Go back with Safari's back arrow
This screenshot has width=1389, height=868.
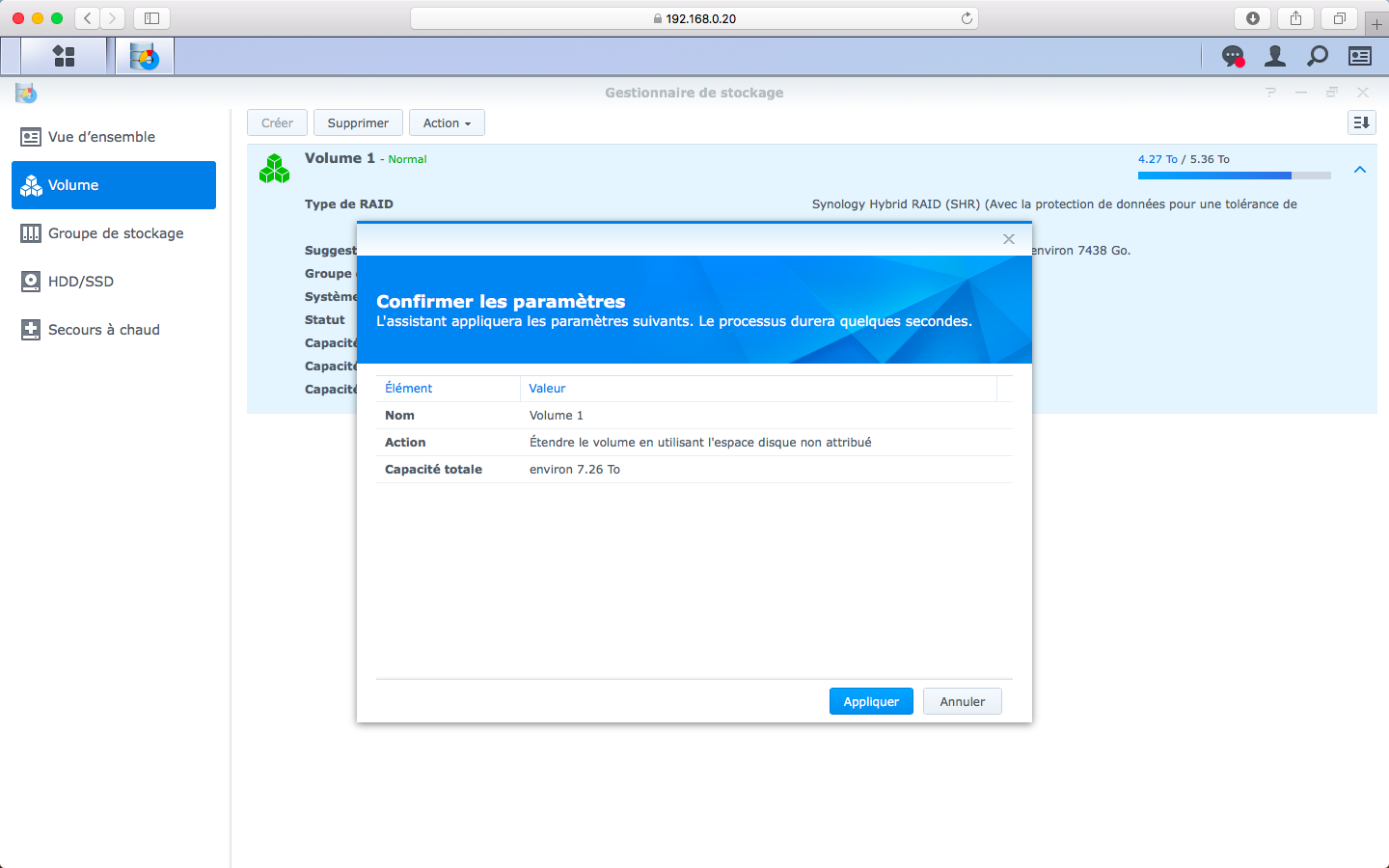88,18
